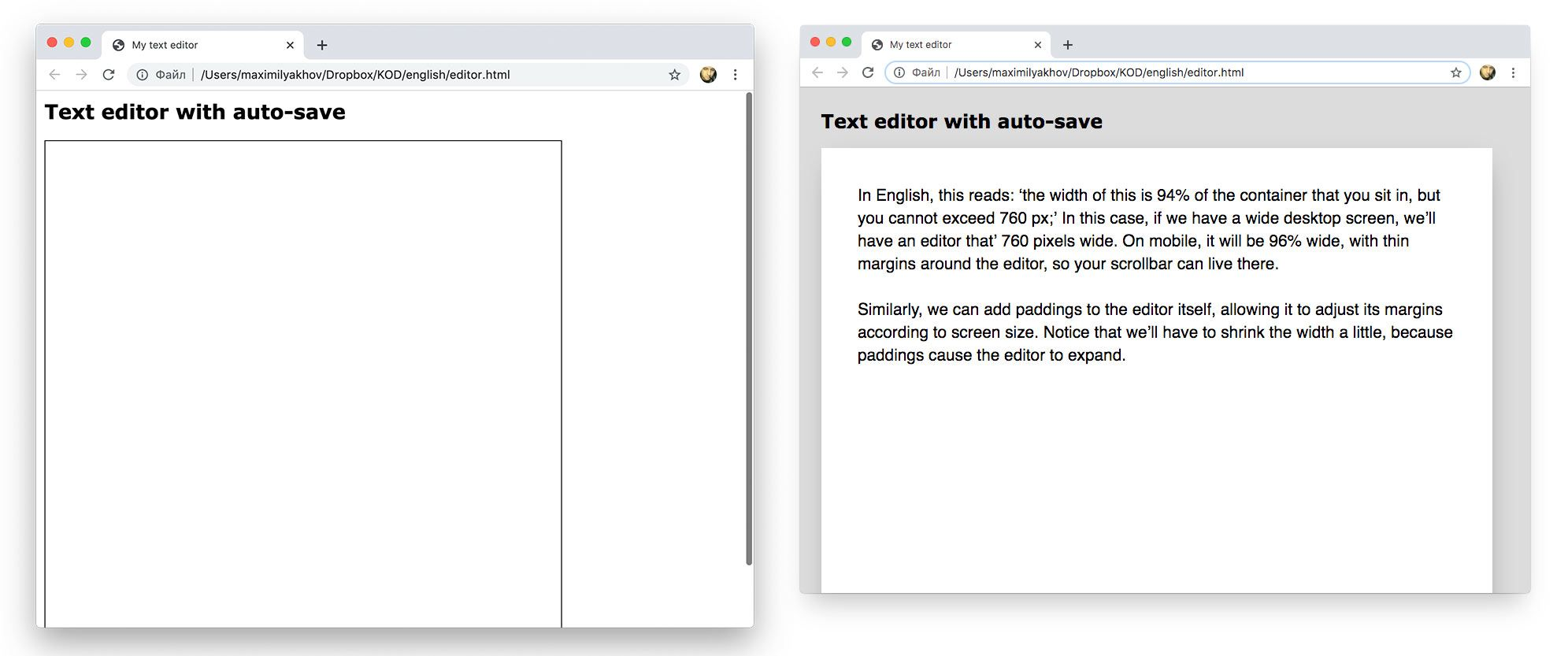Bookmark page with star in right window
1568x656 pixels.
[1455, 72]
